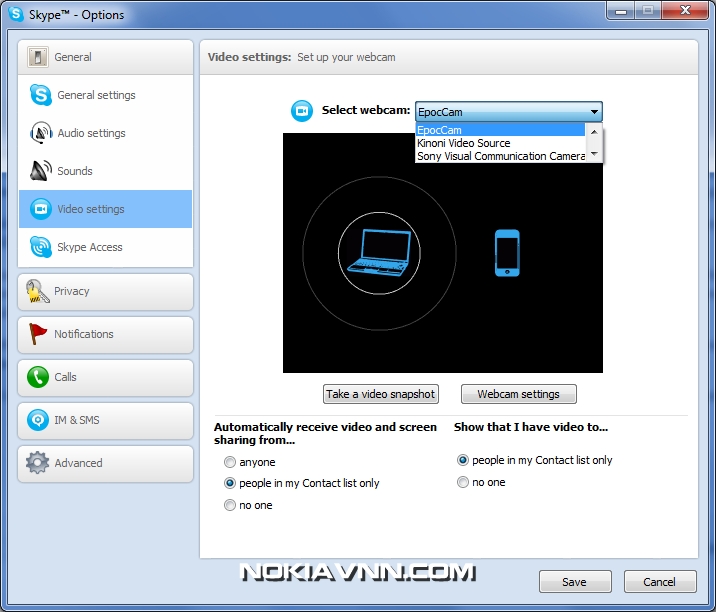Click the Advanced gear icon
Image resolution: width=716 pixels, height=612 pixels.
point(37,463)
